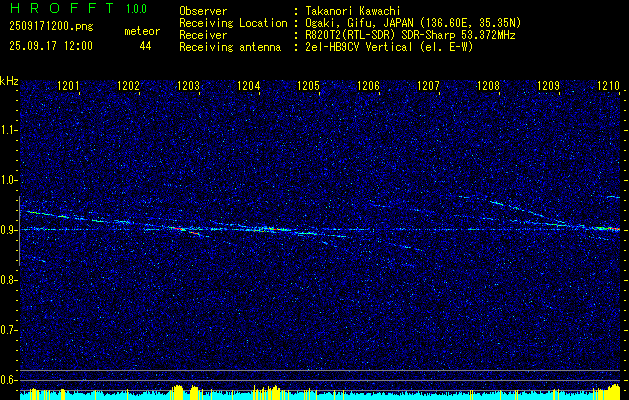Click the 1.0 kHz axis label
Image resolution: width=629 pixels, height=400 pixels.
(x=7, y=180)
